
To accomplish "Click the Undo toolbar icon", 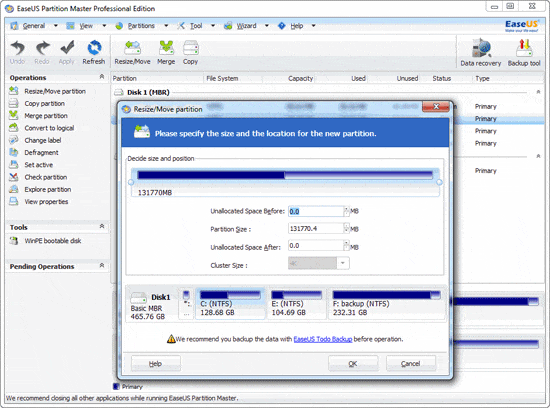I will coord(17,48).
